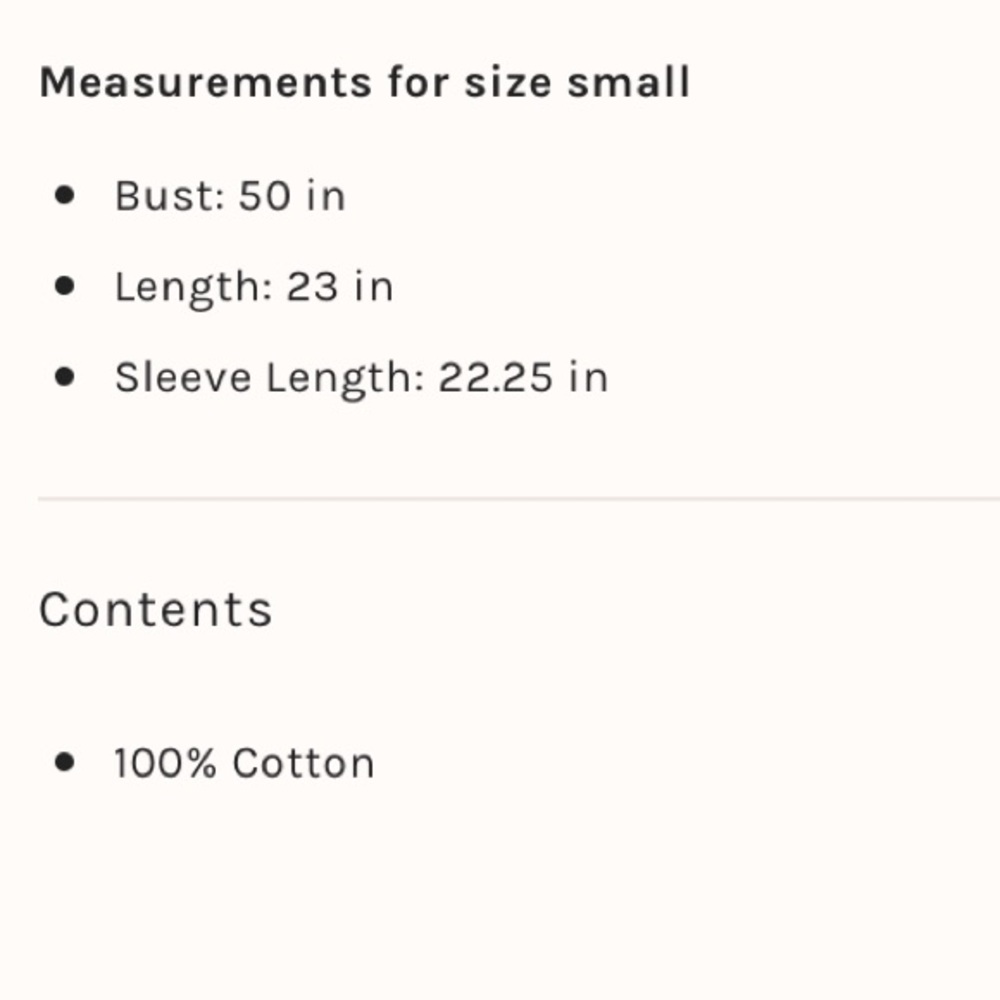This screenshot has width=1000, height=1000.
Task: Click the bullet point before Bust
Action: tap(66, 195)
